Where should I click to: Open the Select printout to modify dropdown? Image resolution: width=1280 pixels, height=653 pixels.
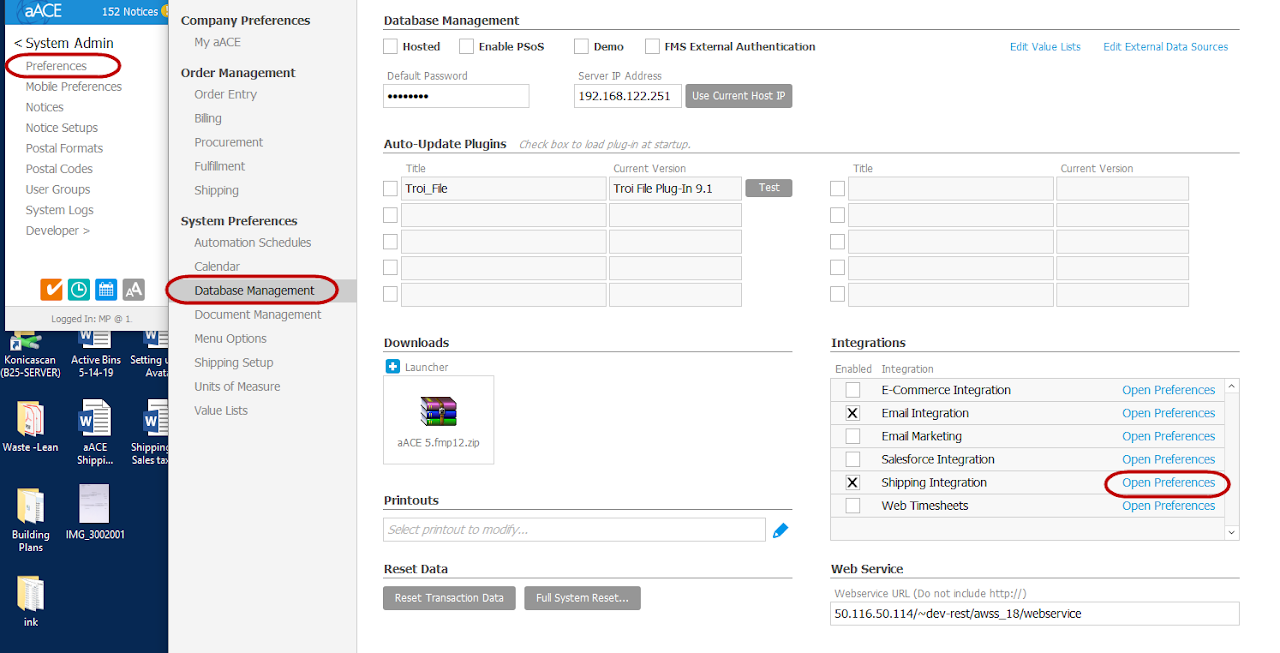pyautogui.click(x=574, y=530)
